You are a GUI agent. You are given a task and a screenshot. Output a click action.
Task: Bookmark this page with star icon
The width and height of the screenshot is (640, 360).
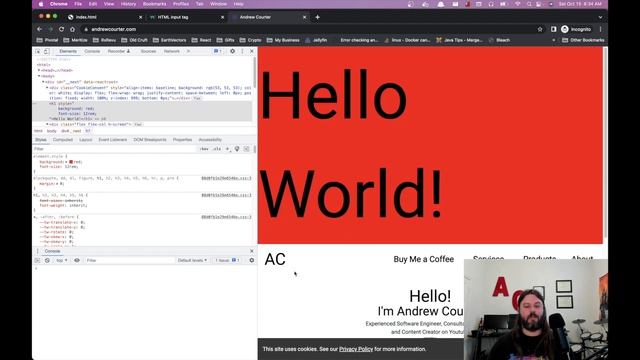(540, 29)
